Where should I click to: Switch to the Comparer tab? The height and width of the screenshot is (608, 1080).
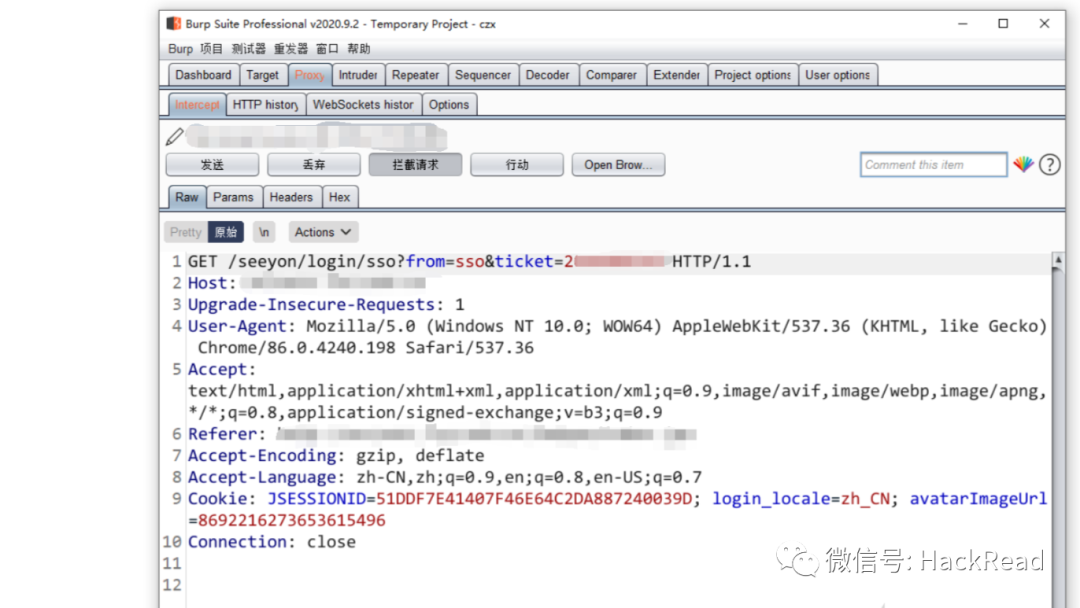(612, 75)
